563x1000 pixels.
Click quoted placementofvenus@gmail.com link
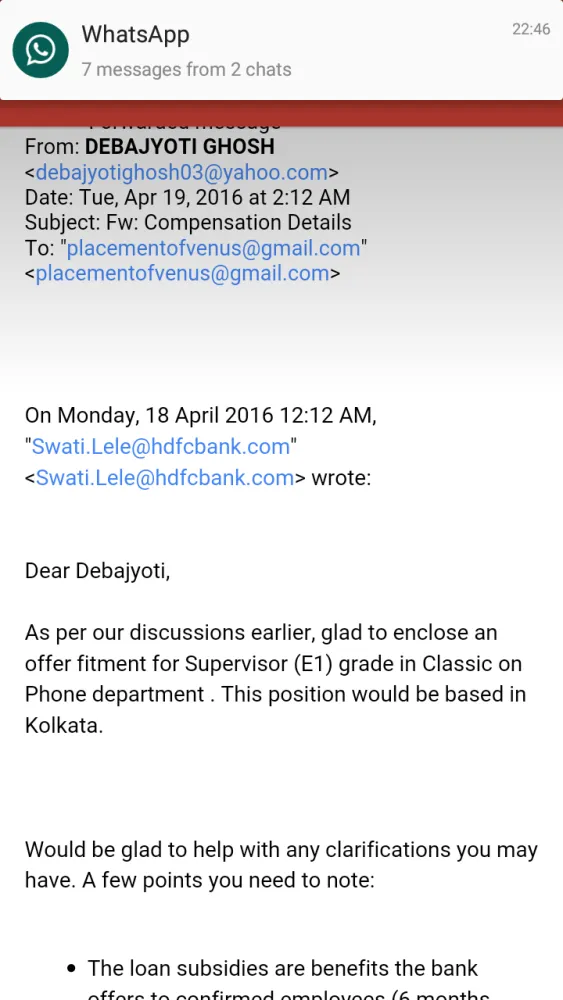point(214,248)
